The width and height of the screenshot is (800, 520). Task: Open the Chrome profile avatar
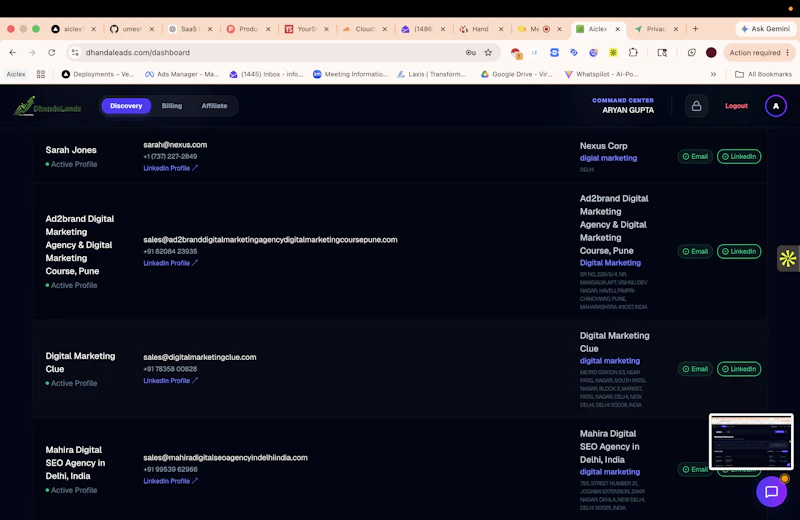[x=711, y=53]
